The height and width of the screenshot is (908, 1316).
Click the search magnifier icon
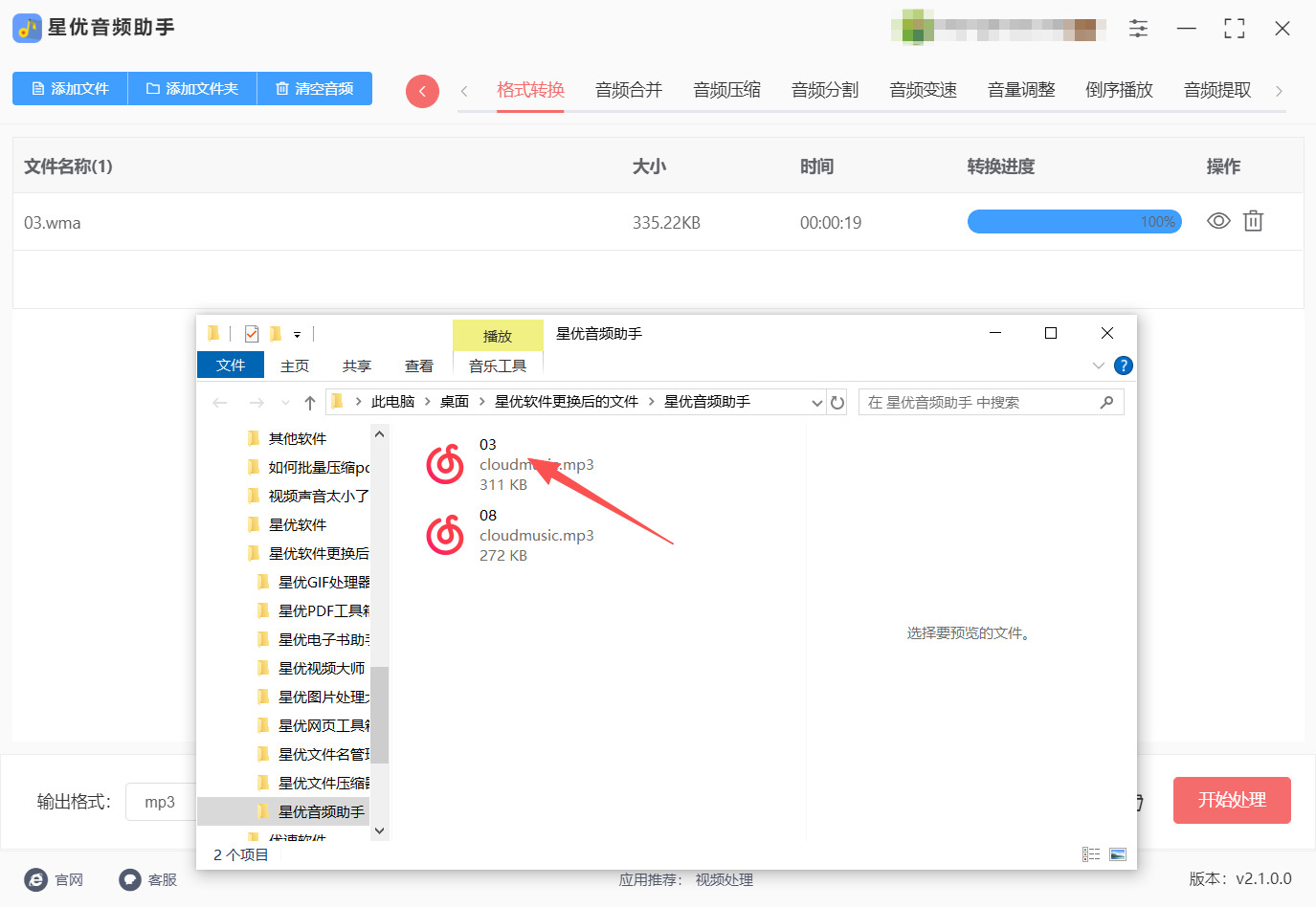[1107, 403]
